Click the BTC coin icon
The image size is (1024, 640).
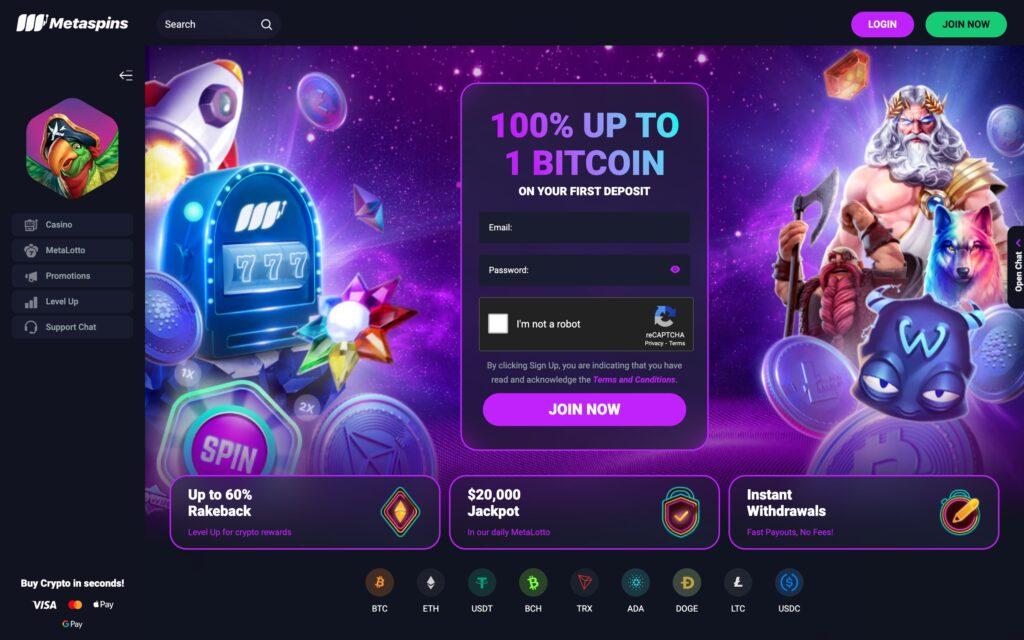click(379, 582)
